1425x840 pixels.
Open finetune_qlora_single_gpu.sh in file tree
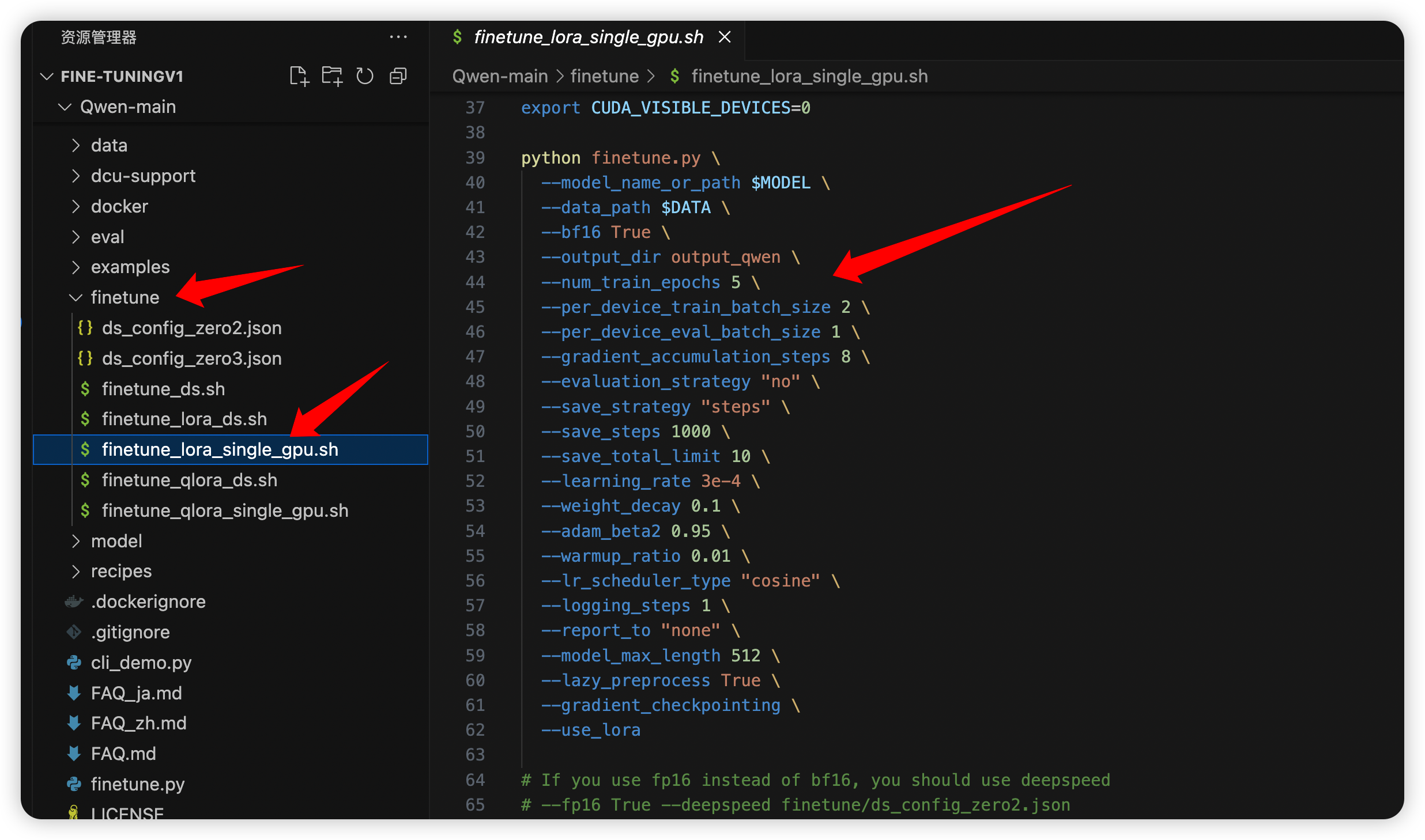click(x=225, y=510)
